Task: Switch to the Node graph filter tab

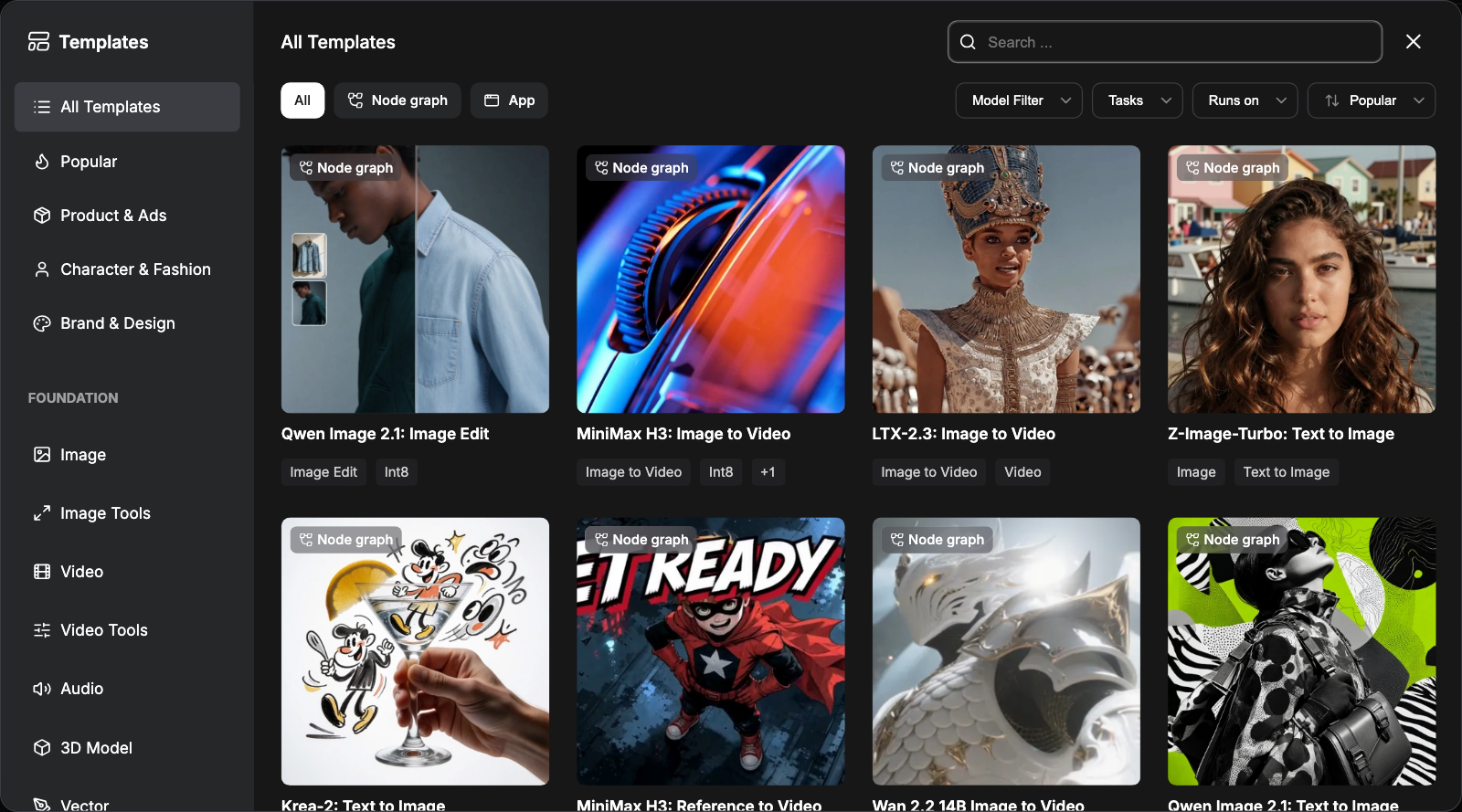Action: coord(397,100)
